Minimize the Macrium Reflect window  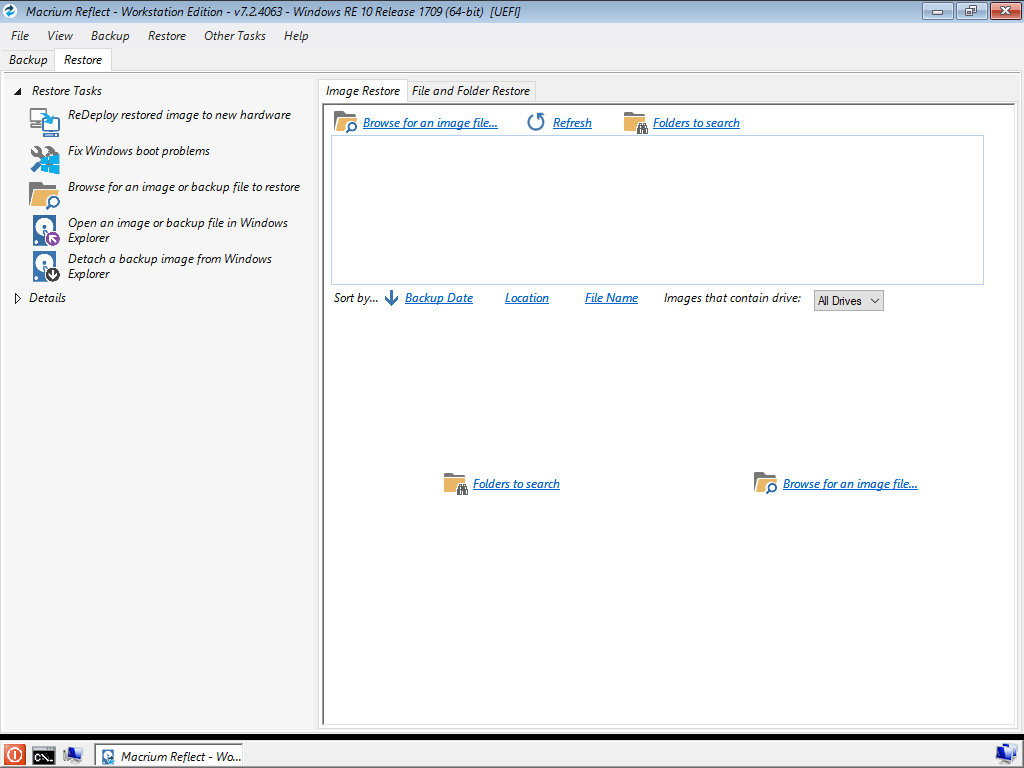click(x=938, y=11)
